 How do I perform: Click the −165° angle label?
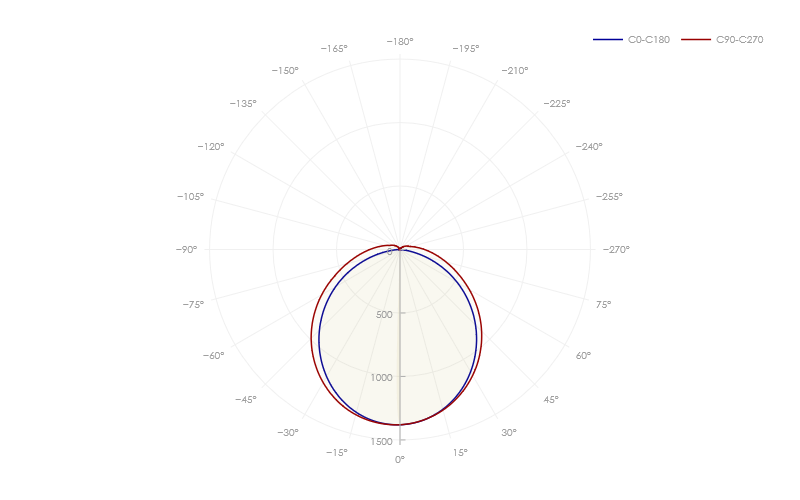(334, 48)
